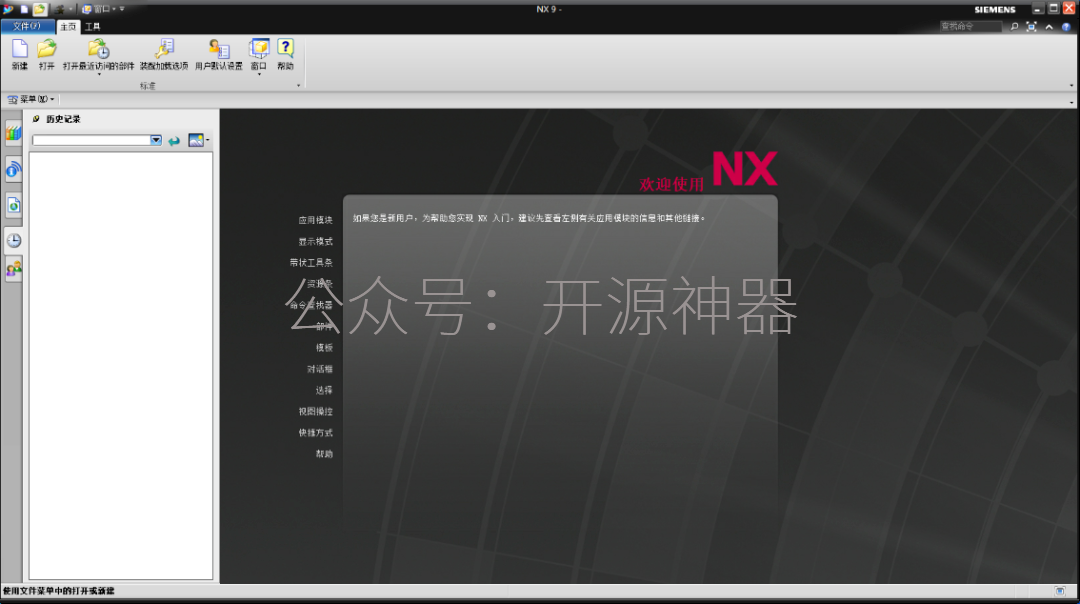Screen dimensions: 1080x604
Task: Select 显示模式 on welcome page
Action: click(315, 242)
